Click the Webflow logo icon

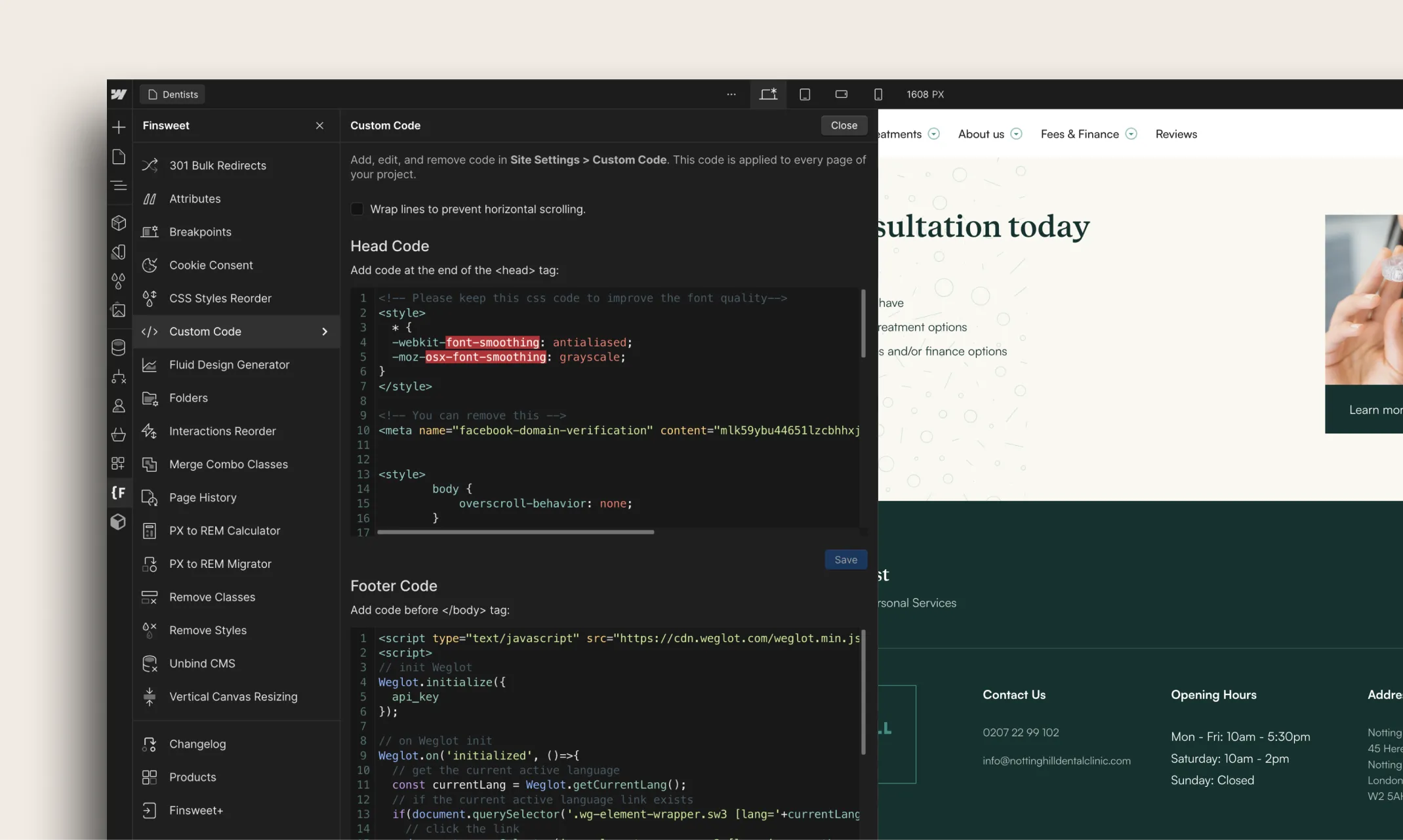tap(119, 94)
